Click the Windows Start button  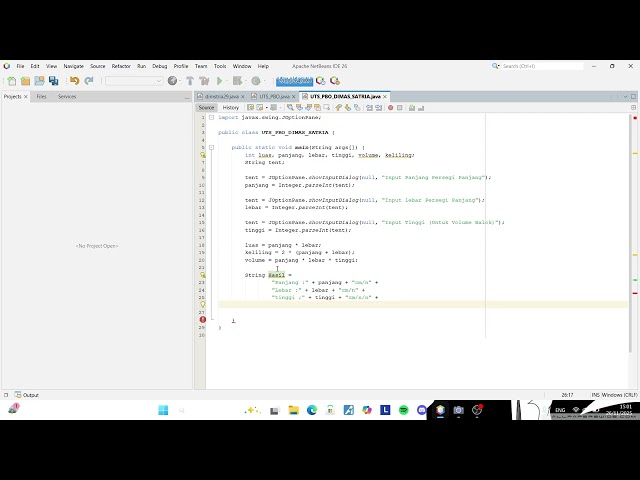coord(163,410)
